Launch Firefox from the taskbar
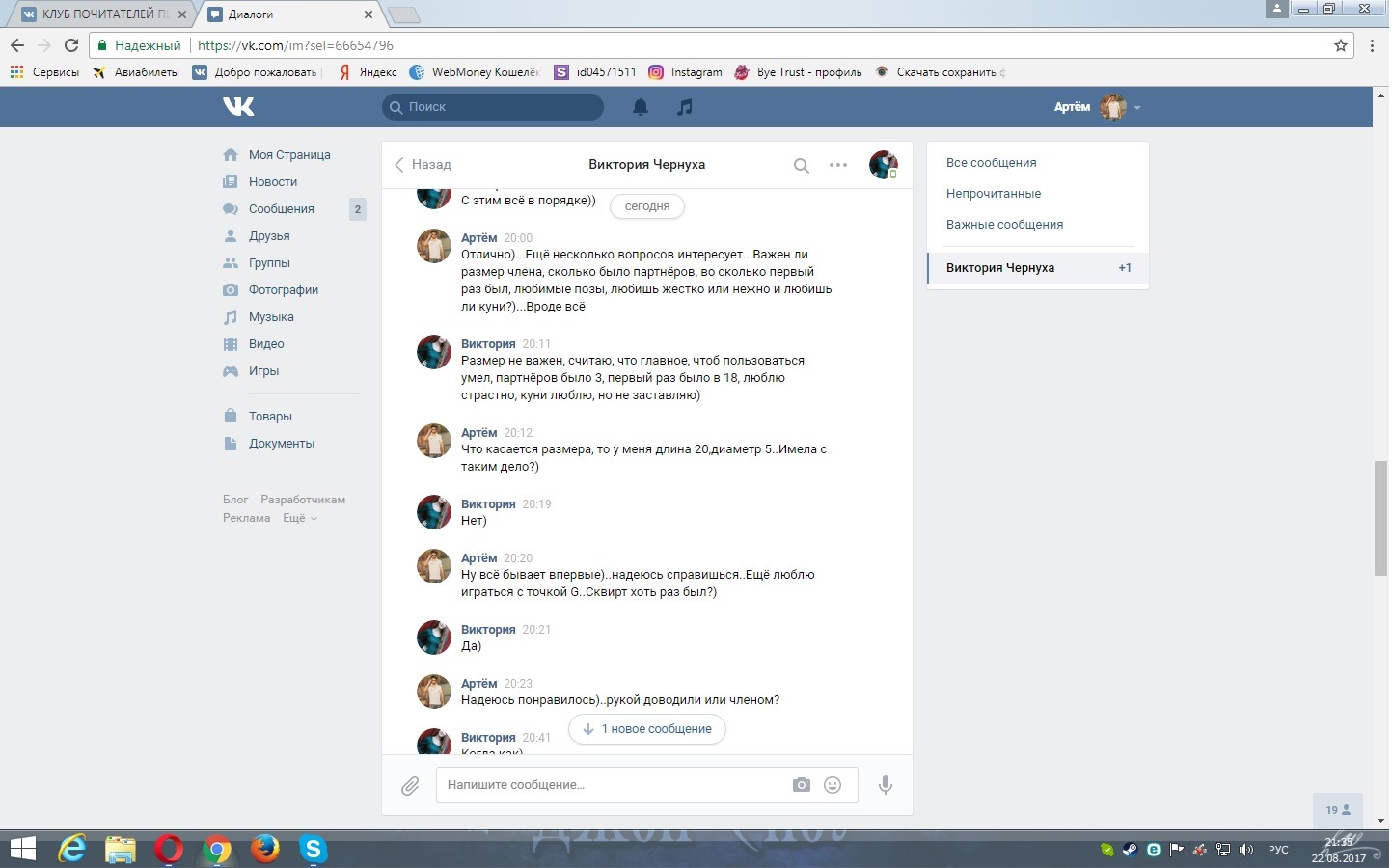 click(x=265, y=850)
